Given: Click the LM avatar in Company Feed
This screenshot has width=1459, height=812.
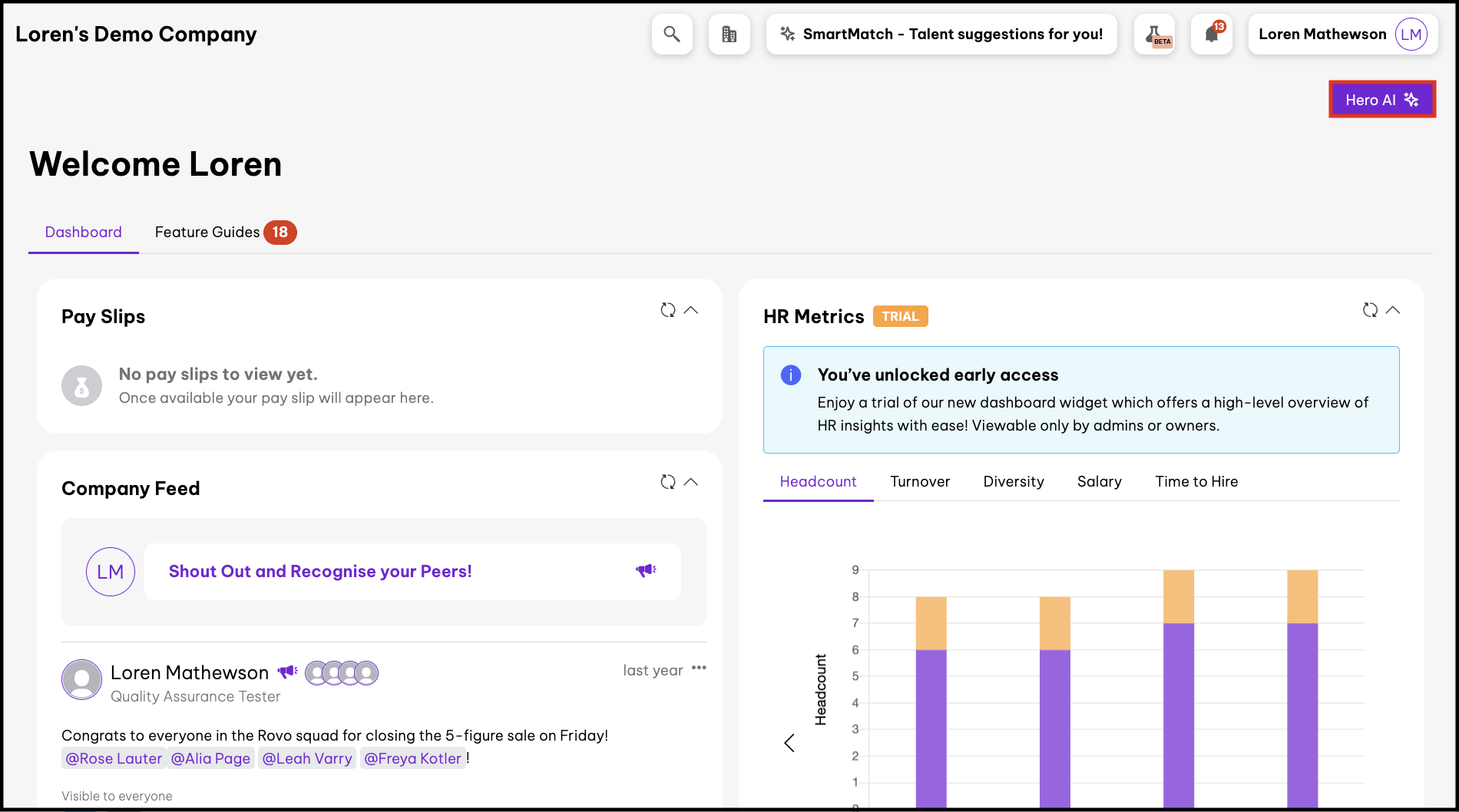Looking at the screenshot, I should pos(111,572).
